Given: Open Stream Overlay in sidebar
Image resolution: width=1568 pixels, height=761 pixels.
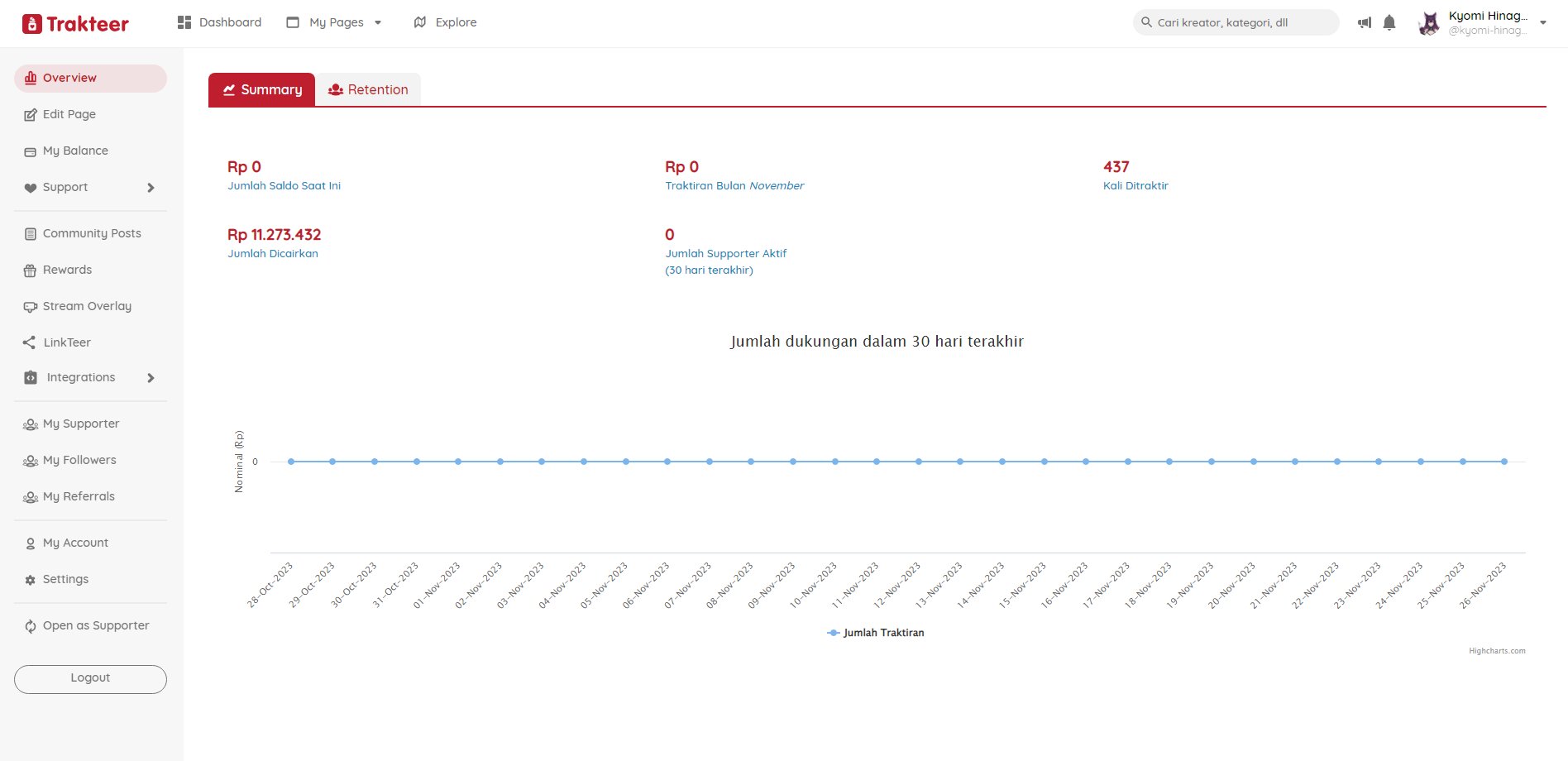Looking at the screenshot, I should click(x=87, y=306).
